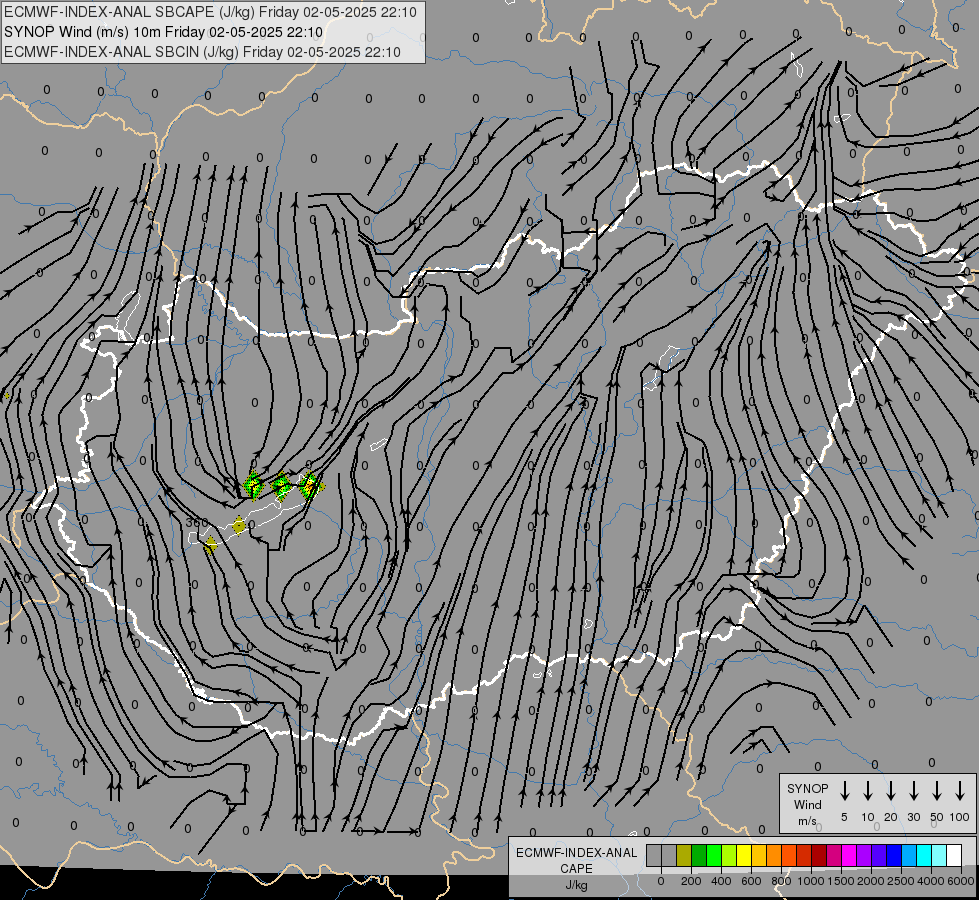Click the ECMWF-INDEX-ANAL legend title
The image size is (979, 900).
coord(576,853)
